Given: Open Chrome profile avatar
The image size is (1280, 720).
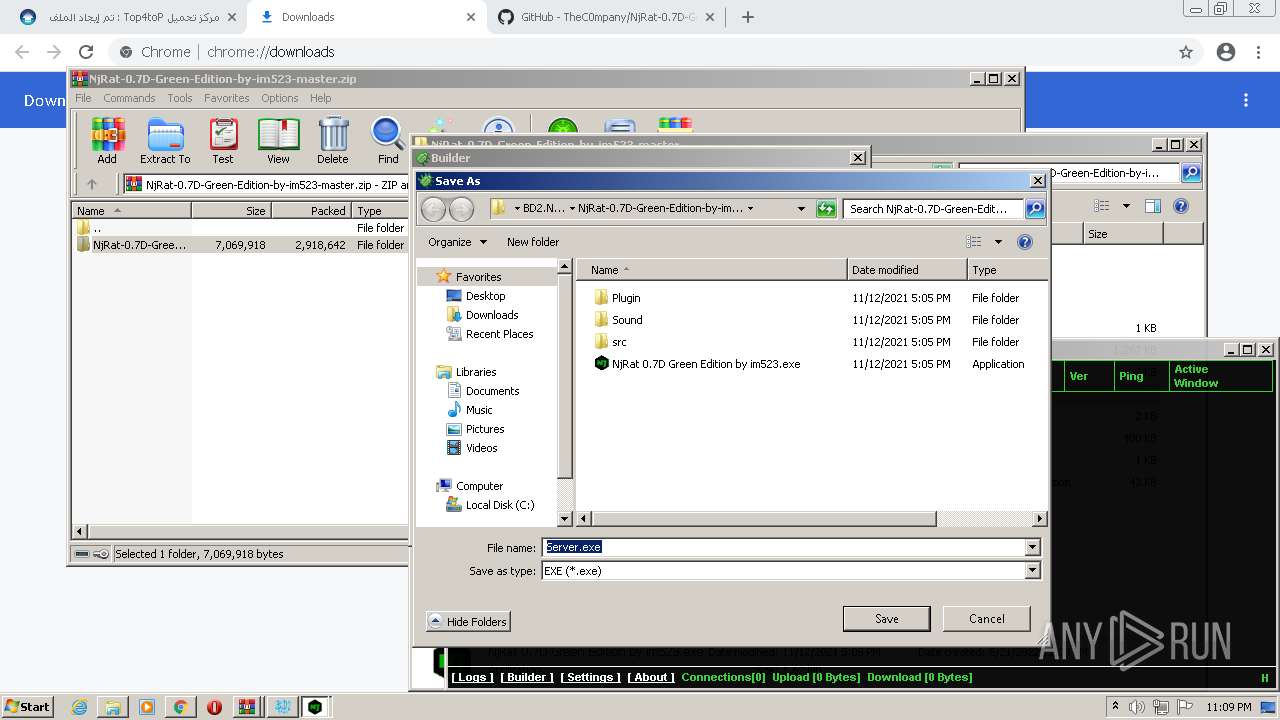Looking at the screenshot, I should pos(1226,52).
